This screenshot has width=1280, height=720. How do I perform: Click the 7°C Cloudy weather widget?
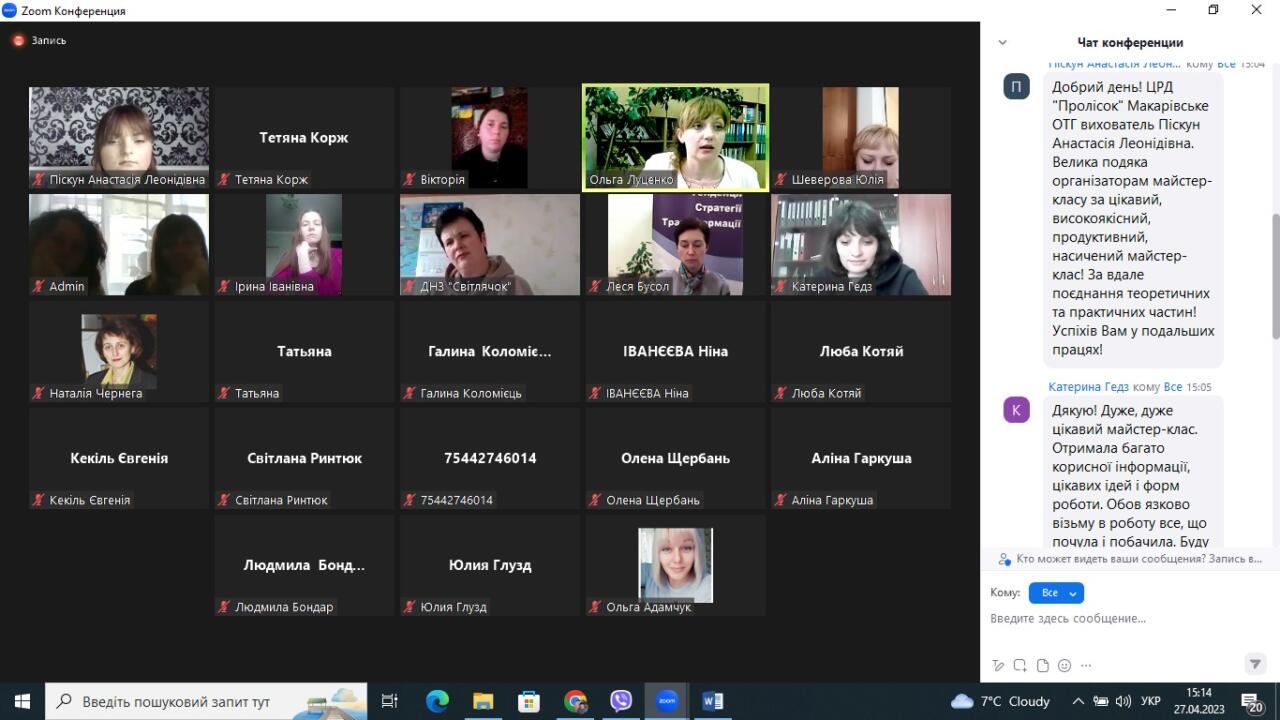1000,701
